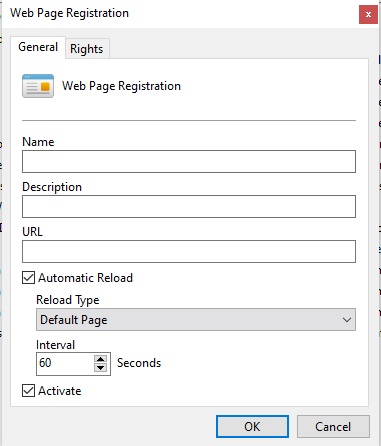The width and height of the screenshot is (381, 446).
Task: Click the Interval value field showing 60
Action: (x=65, y=363)
